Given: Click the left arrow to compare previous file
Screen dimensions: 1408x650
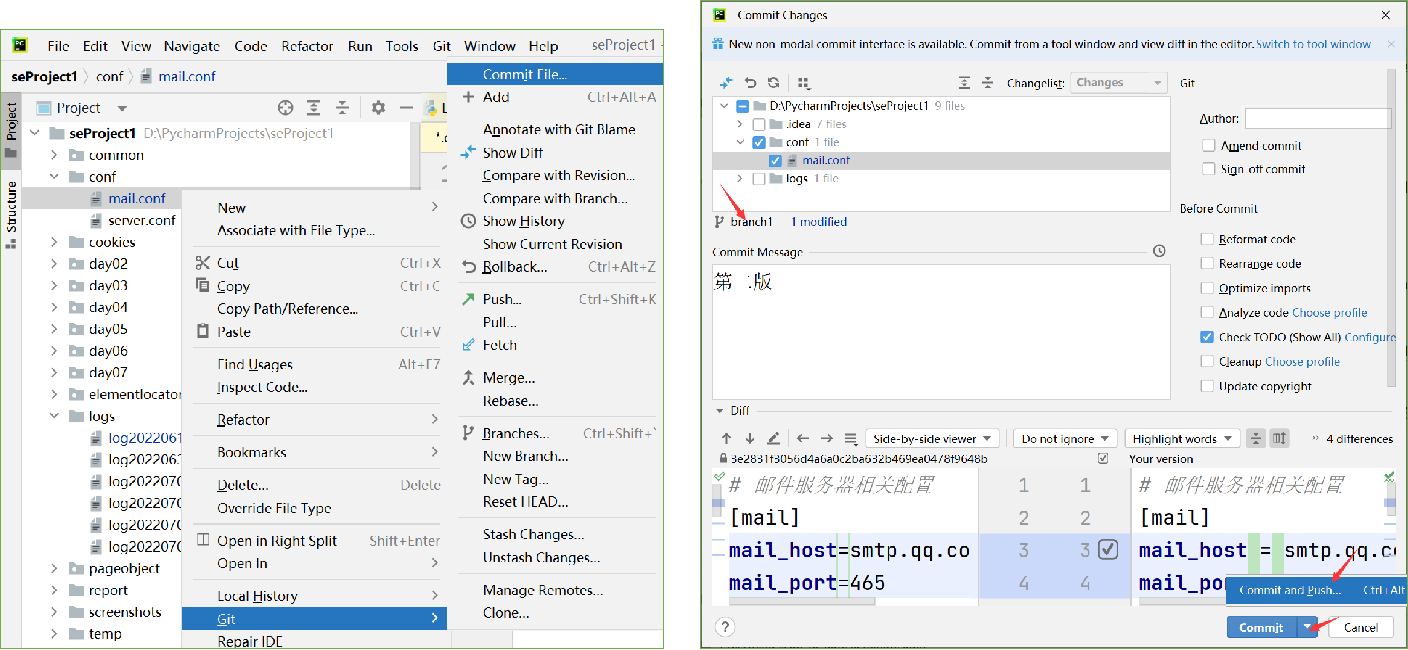Looking at the screenshot, I should (x=803, y=439).
